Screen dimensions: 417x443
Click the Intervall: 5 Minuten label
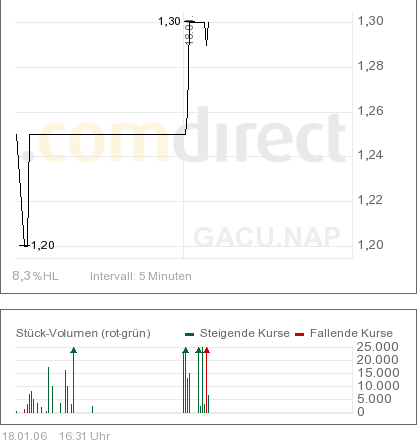[141, 276]
